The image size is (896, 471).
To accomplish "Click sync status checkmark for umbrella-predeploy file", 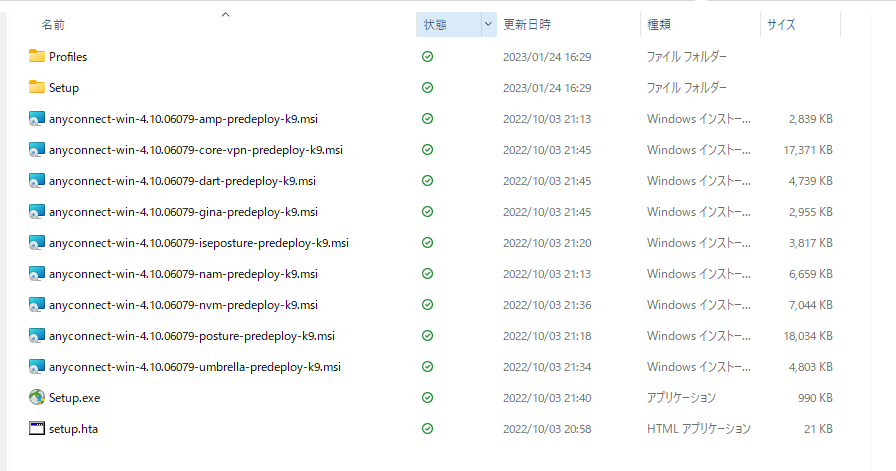I will tap(427, 366).
